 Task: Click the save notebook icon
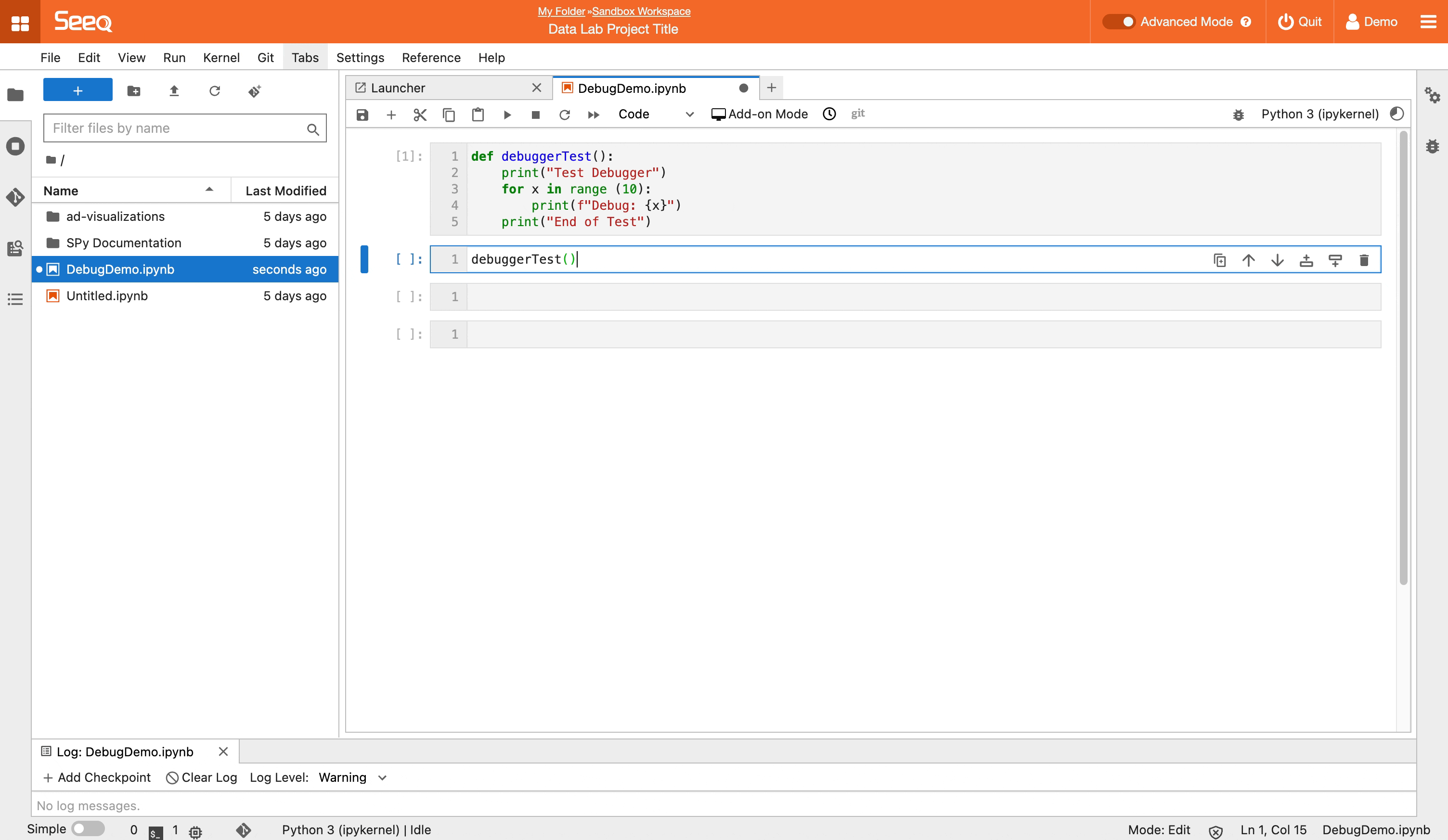pos(362,115)
